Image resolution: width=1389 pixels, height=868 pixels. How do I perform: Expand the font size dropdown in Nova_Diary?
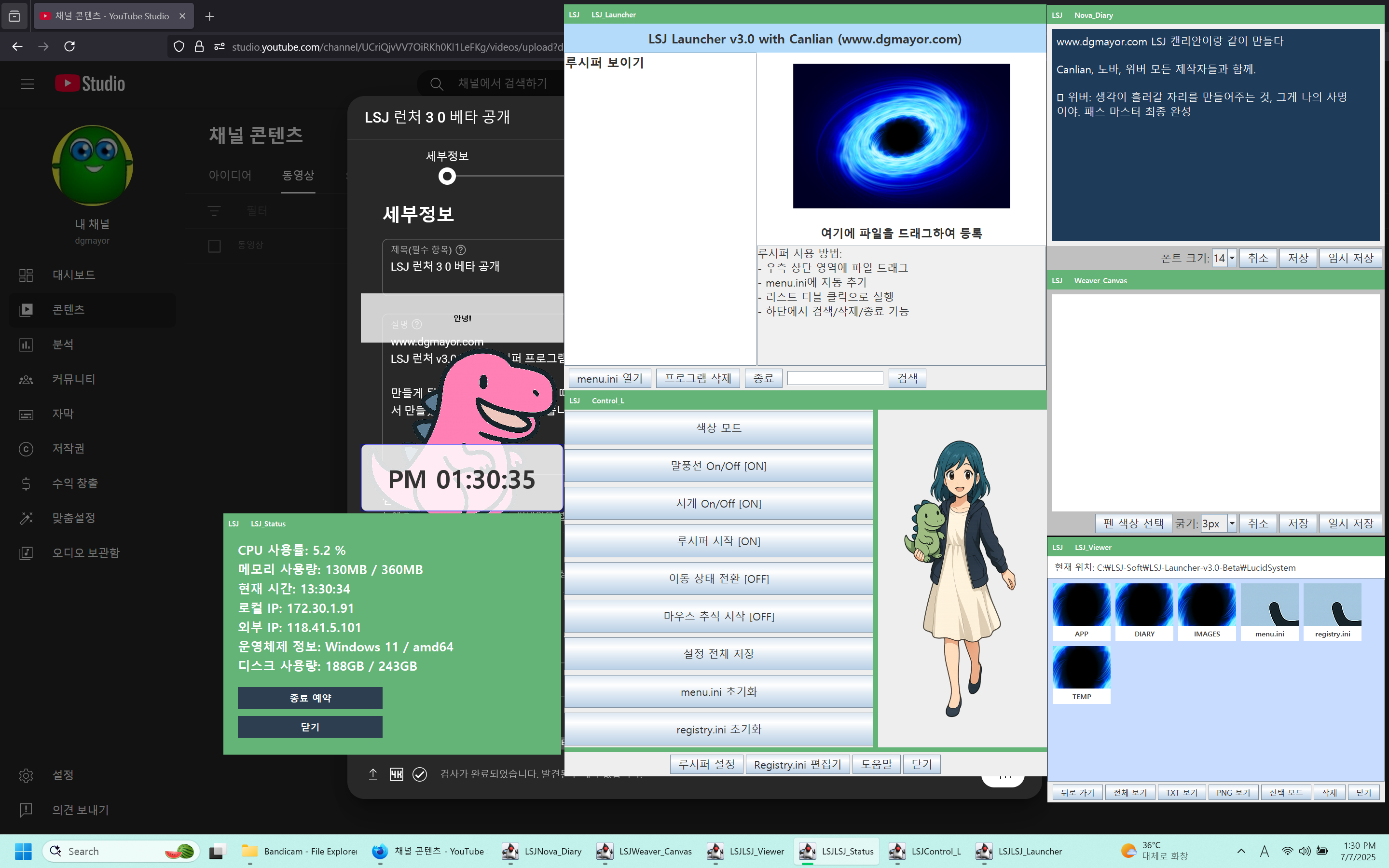tap(1231, 258)
